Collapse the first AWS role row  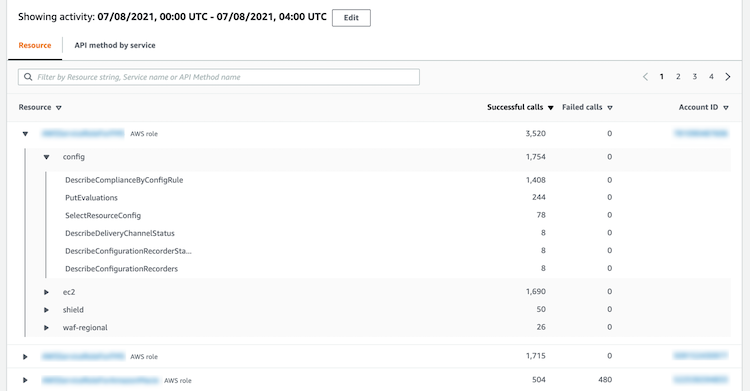pos(25,134)
